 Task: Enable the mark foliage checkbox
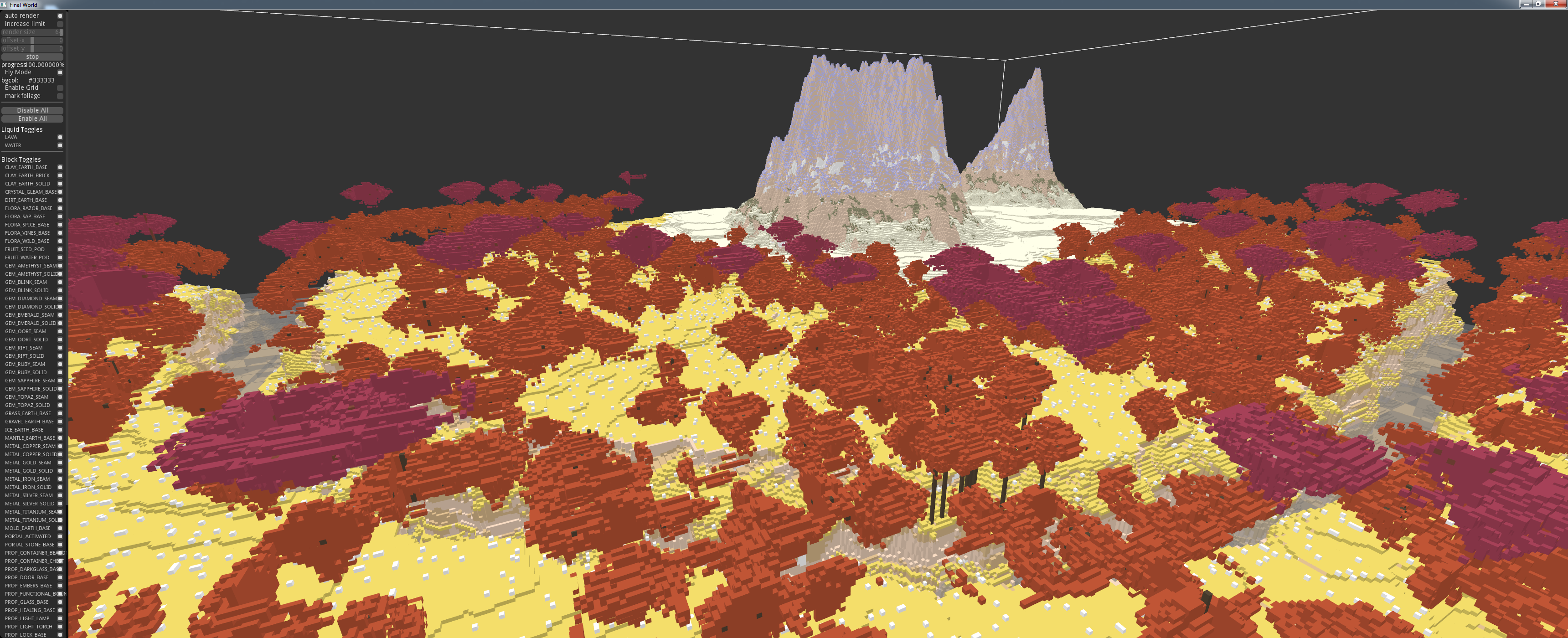point(60,96)
